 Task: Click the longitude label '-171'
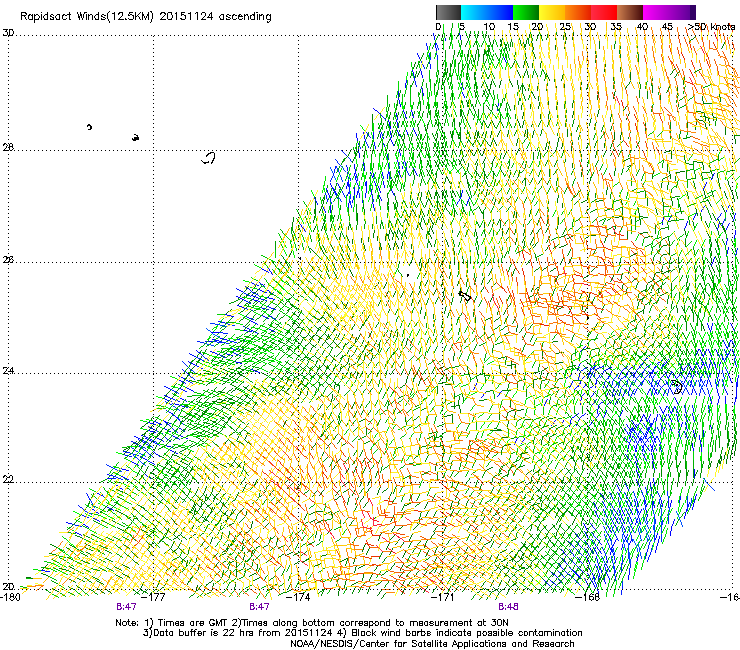pos(443,597)
